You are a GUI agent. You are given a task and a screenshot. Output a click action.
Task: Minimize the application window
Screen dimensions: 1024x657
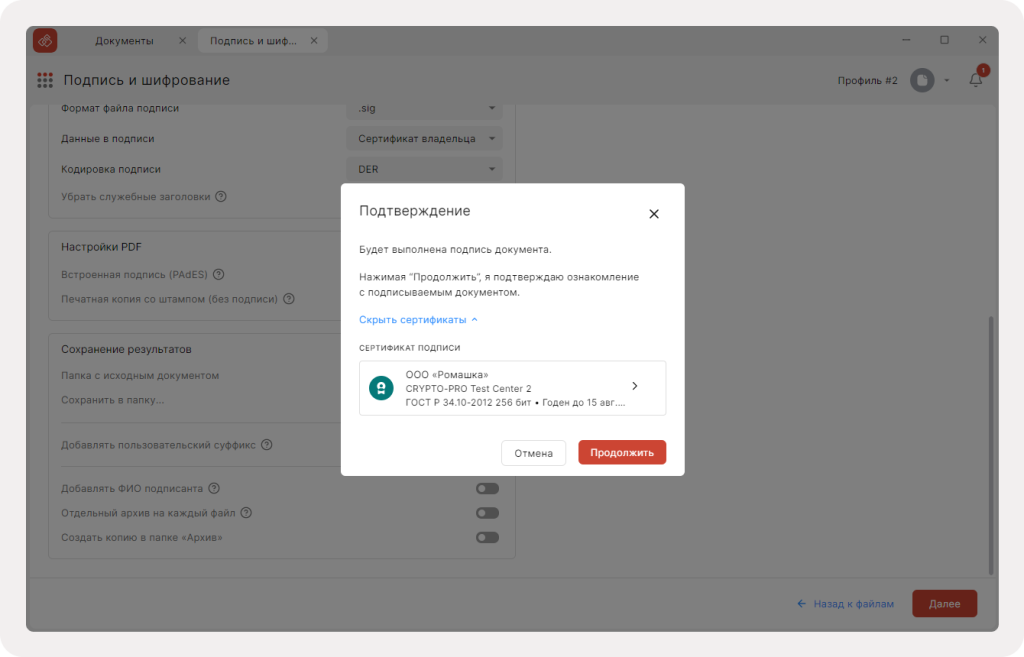tap(906, 40)
